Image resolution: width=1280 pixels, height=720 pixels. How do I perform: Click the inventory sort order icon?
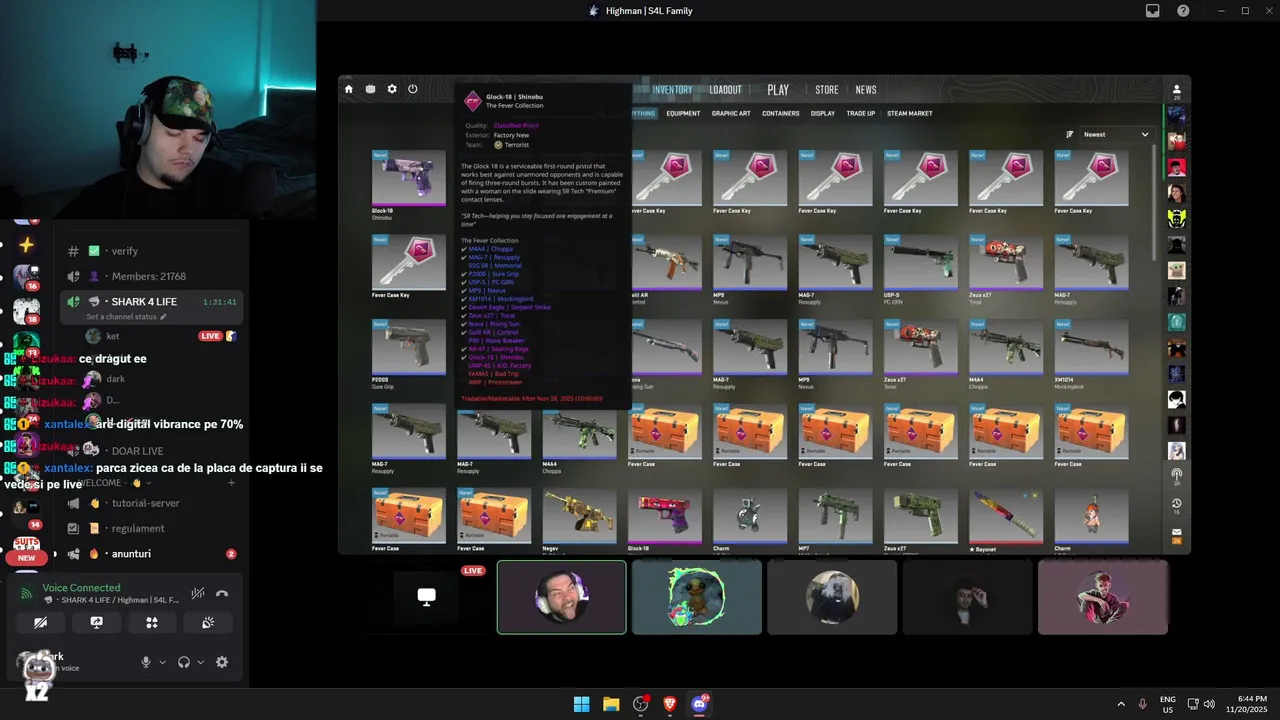coord(1070,134)
